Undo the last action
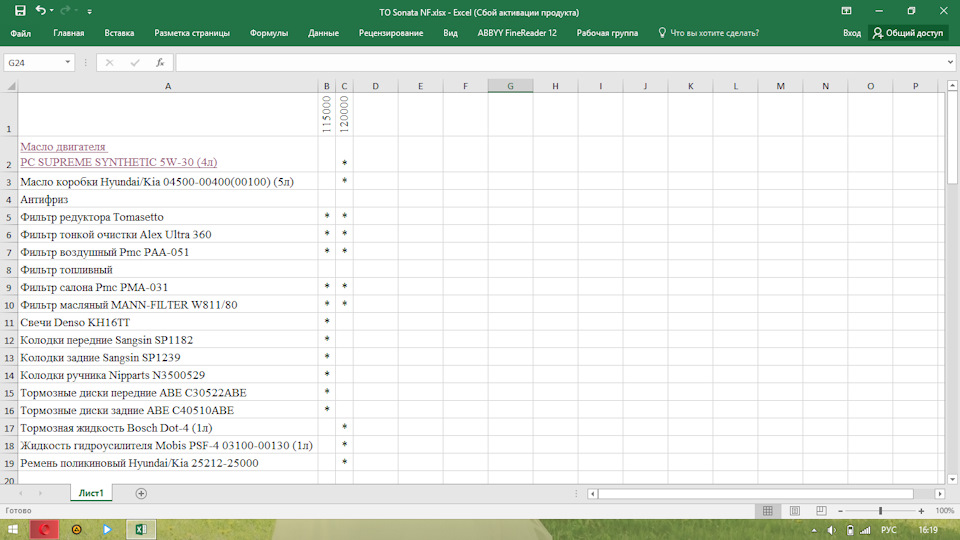Viewport: 960px width, 540px height. [40, 10]
